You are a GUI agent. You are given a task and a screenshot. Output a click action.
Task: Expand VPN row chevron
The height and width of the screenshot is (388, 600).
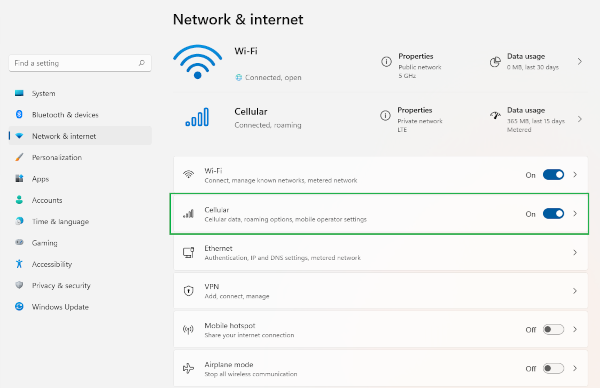[x=575, y=291]
